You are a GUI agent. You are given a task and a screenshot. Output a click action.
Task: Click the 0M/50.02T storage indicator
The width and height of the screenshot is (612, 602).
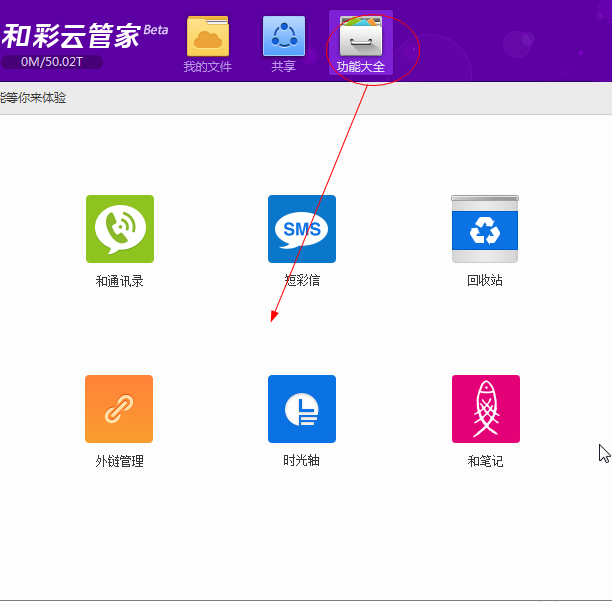[52, 62]
